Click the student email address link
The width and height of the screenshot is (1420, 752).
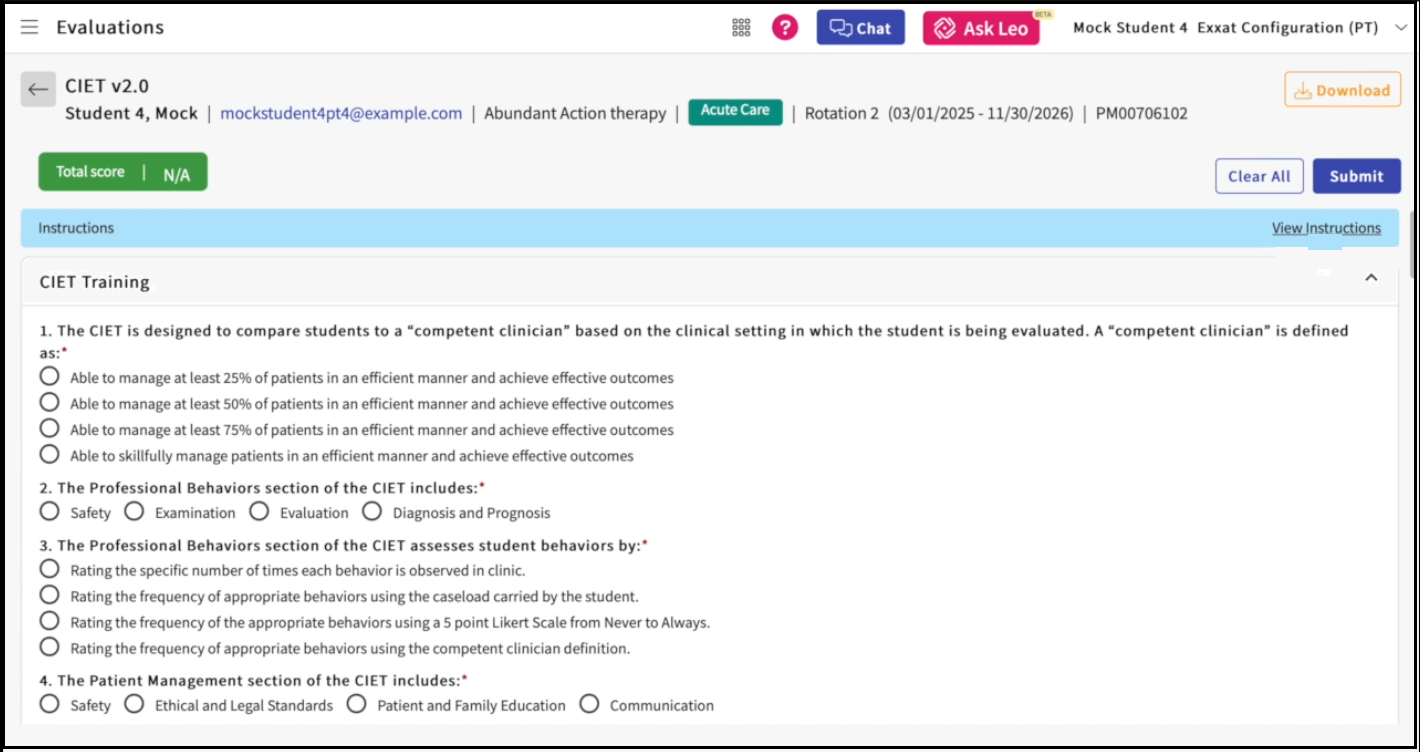tap(341, 113)
